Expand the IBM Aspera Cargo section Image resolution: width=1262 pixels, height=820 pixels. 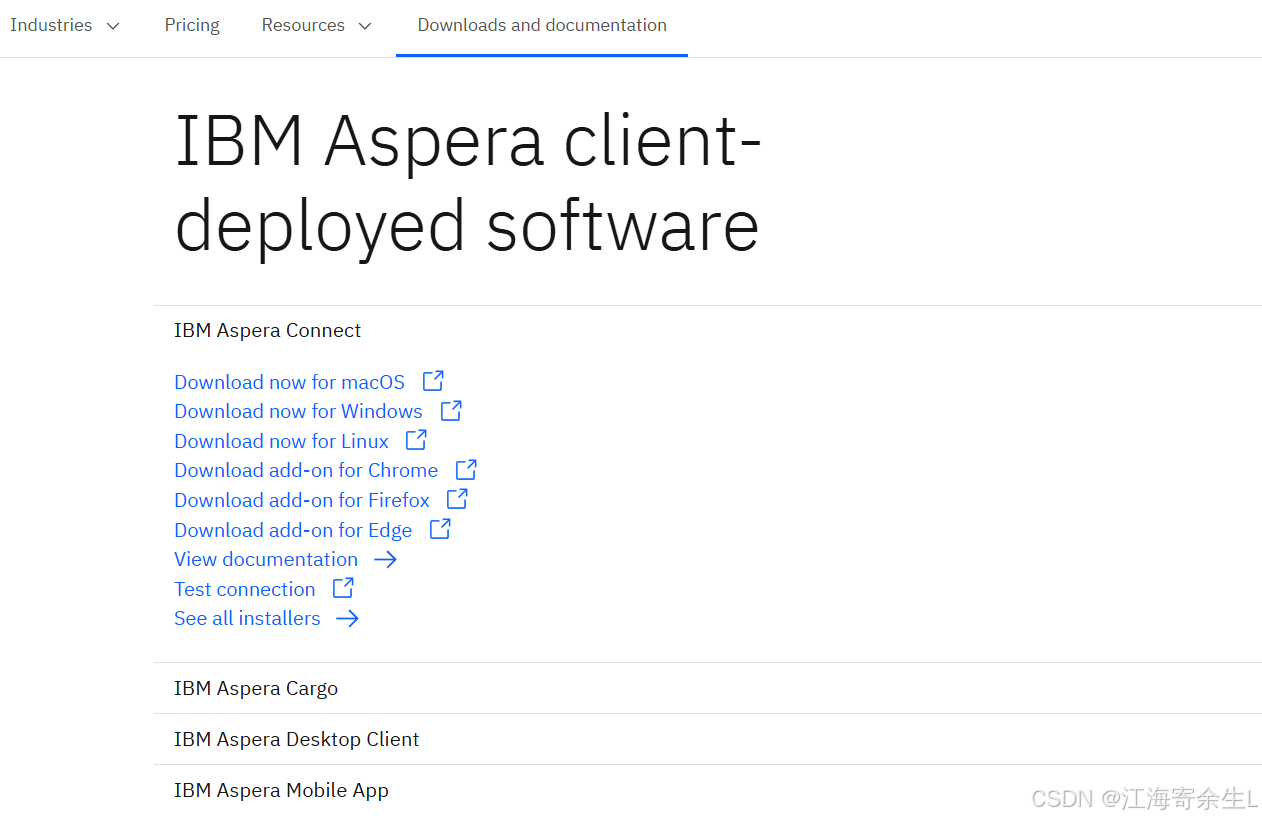coord(256,688)
